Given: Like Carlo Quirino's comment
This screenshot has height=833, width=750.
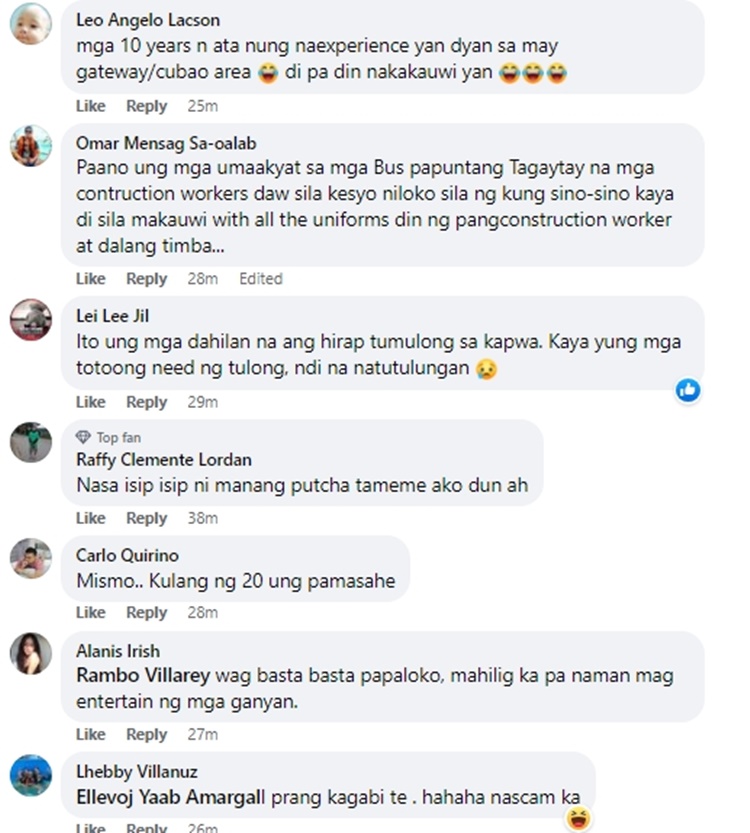Looking at the screenshot, I should pos(90,613).
